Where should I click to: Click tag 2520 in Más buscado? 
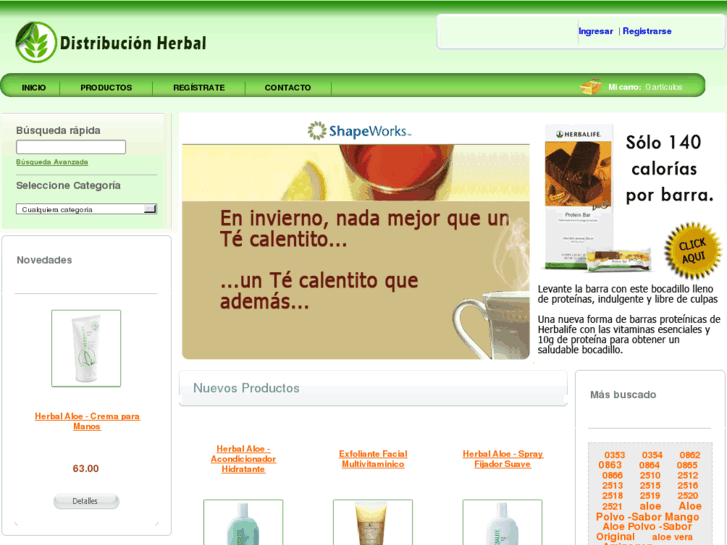click(x=688, y=495)
